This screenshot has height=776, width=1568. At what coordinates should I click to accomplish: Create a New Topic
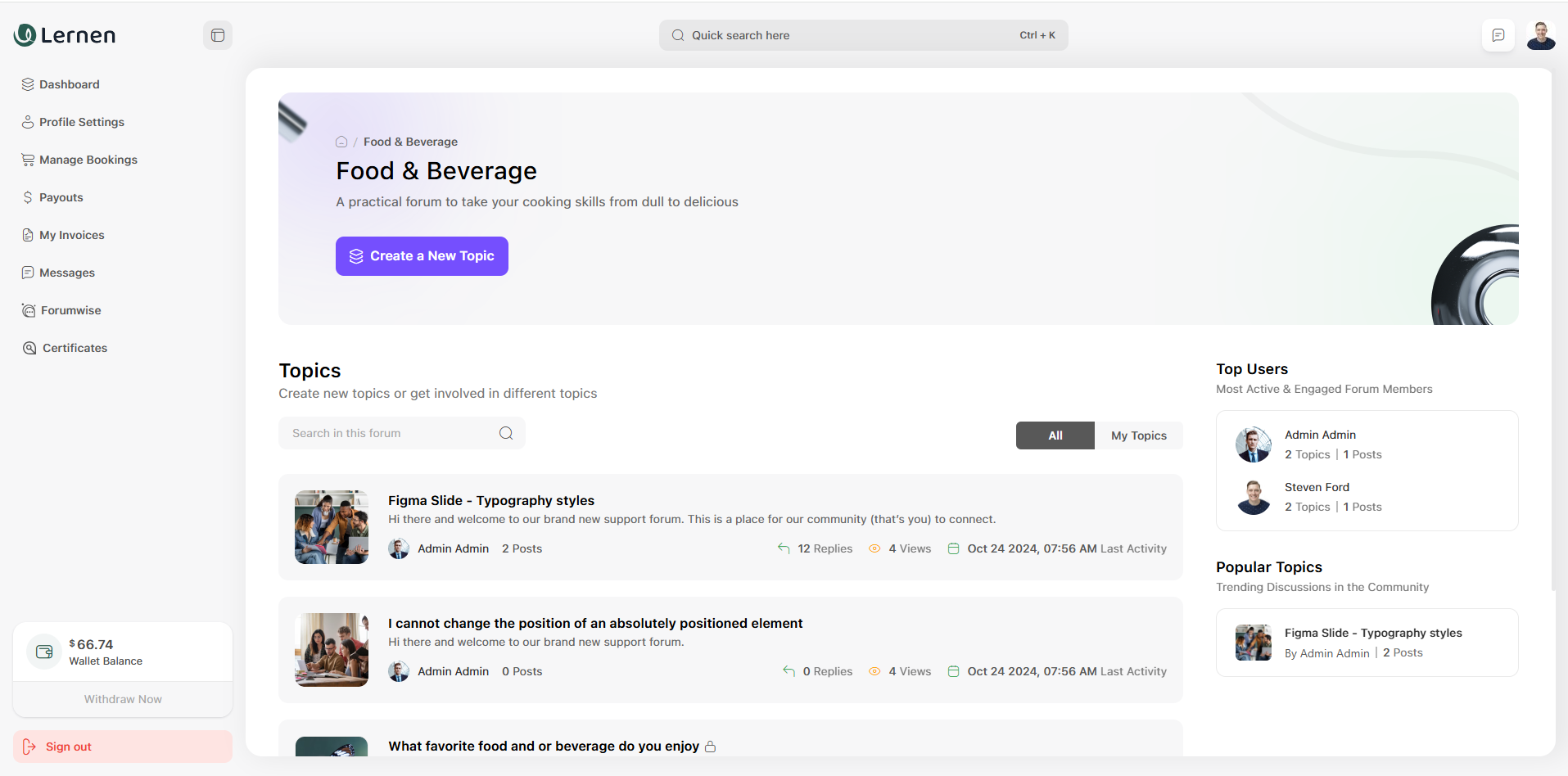click(421, 255)
